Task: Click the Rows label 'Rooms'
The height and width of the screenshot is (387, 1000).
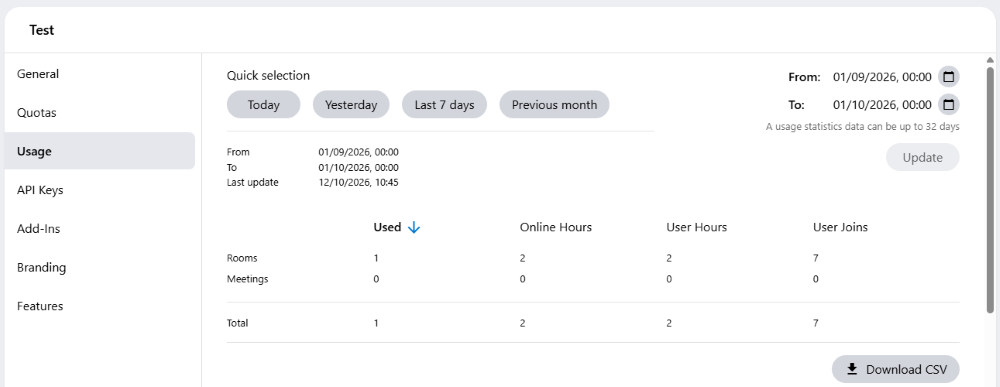Action: 242,258
